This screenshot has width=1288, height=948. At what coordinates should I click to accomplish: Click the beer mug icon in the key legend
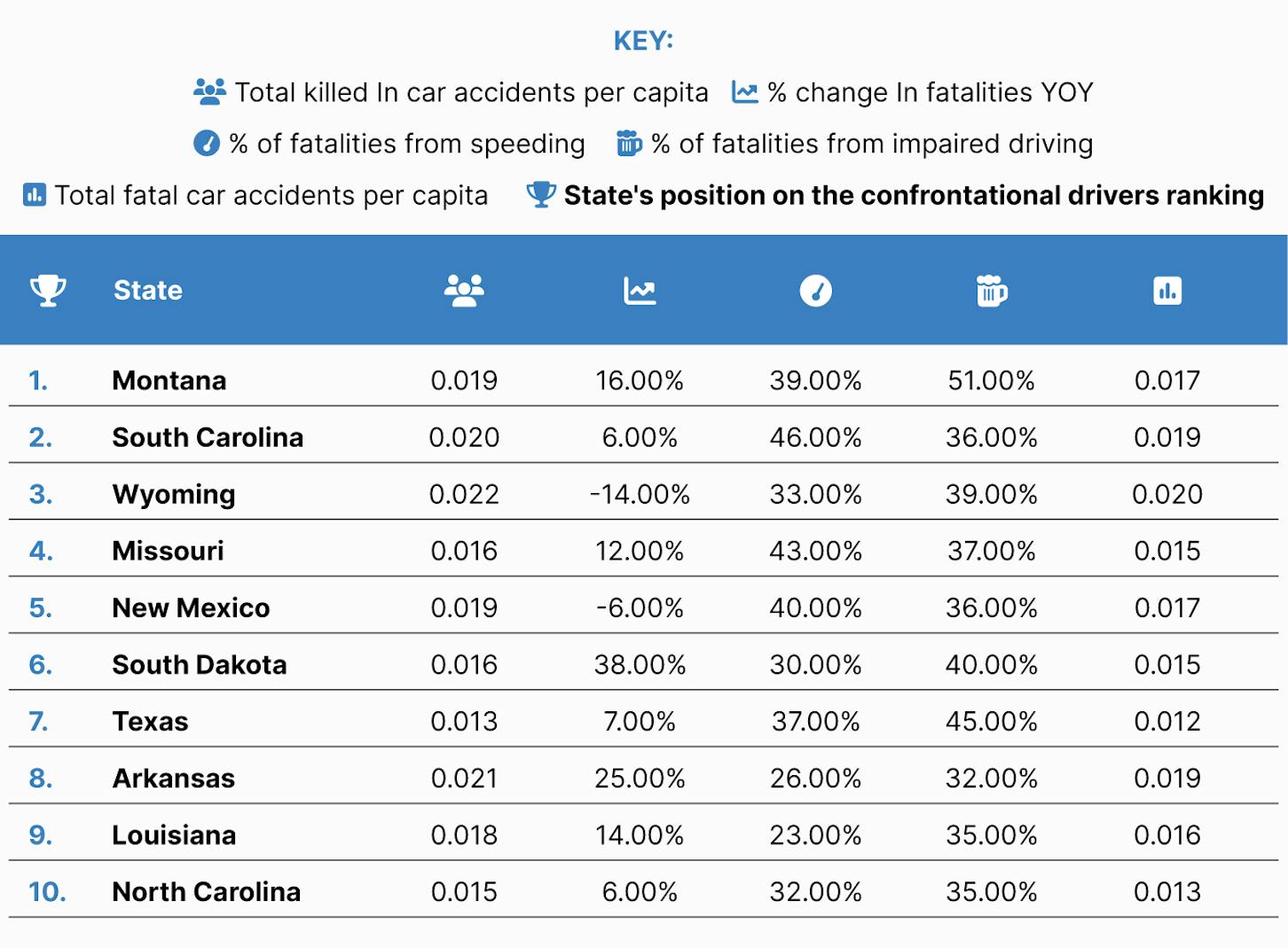tap(629, 144)
